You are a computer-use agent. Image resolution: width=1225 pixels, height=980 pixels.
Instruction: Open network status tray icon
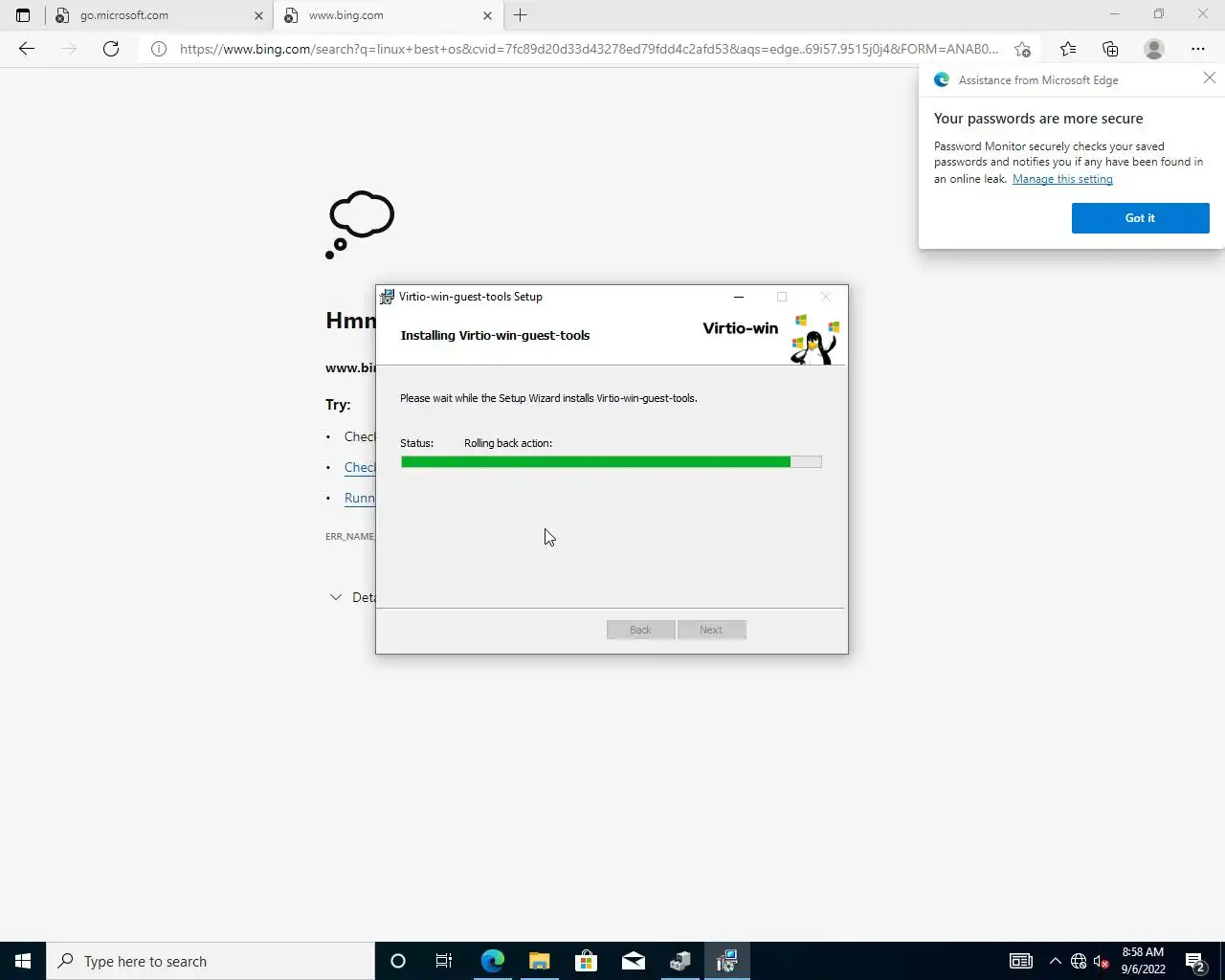click(1079, 961)
